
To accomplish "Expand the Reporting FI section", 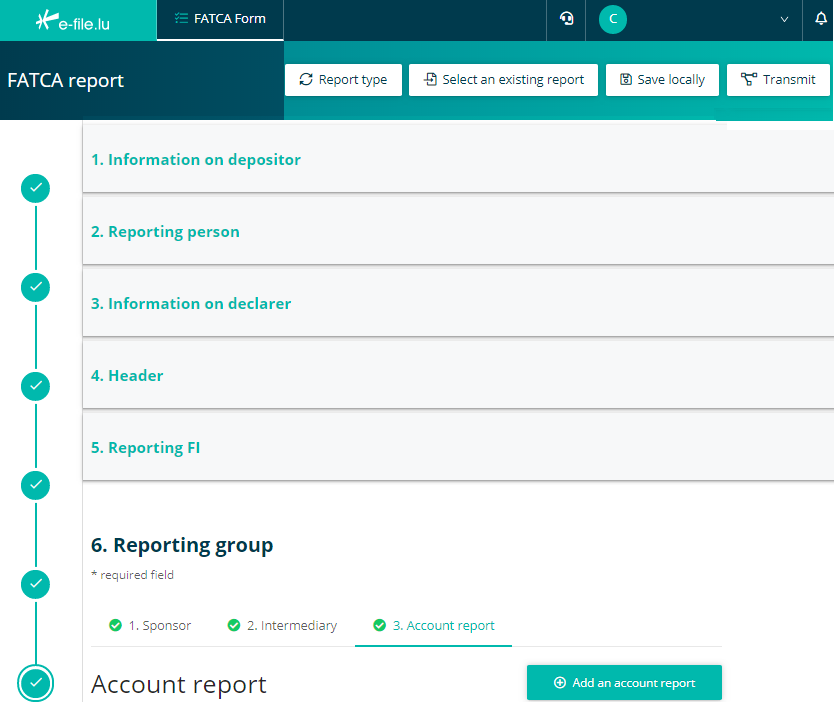I will point(146,448).
